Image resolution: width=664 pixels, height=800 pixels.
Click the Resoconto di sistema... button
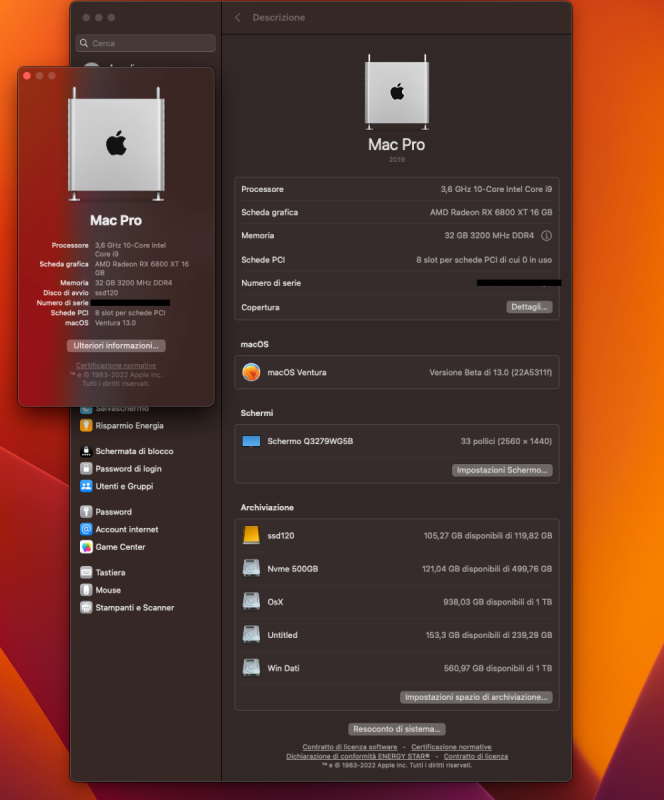[397, 729]
